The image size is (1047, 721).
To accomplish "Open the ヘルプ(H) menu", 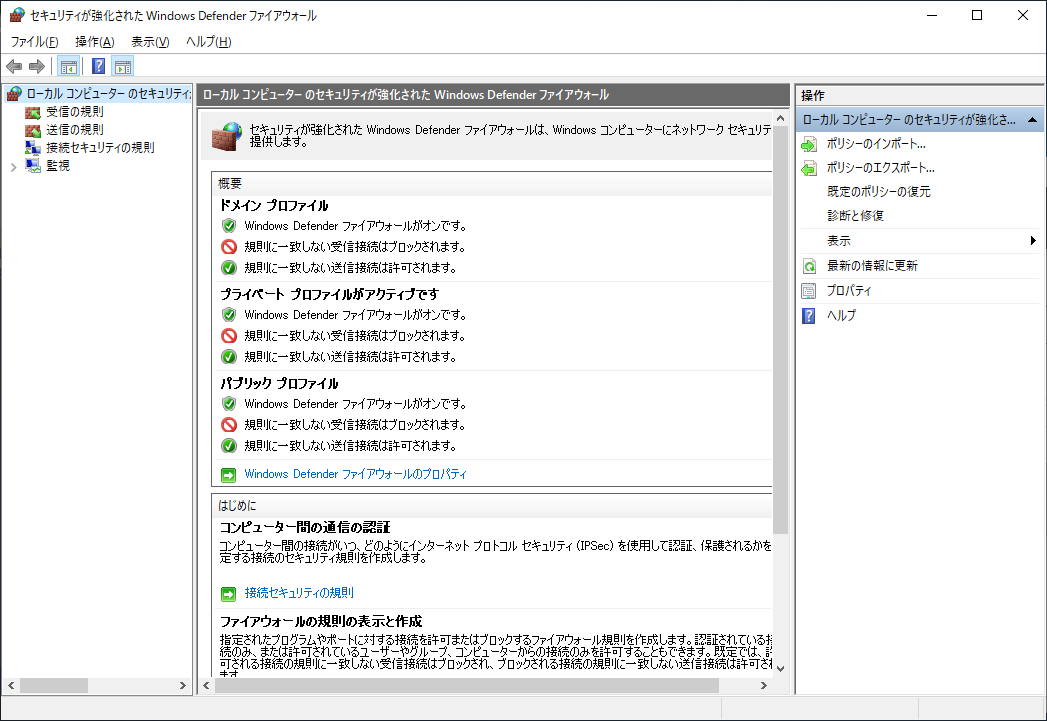I will [209, 42].
